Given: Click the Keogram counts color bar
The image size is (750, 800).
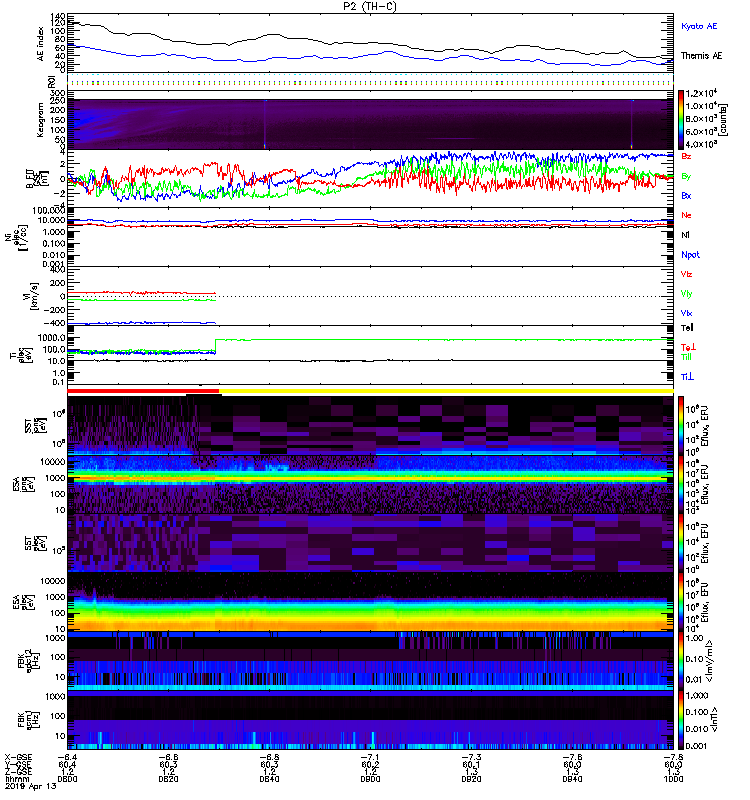Looking at the screenshot, I should [x=681, y=120].
